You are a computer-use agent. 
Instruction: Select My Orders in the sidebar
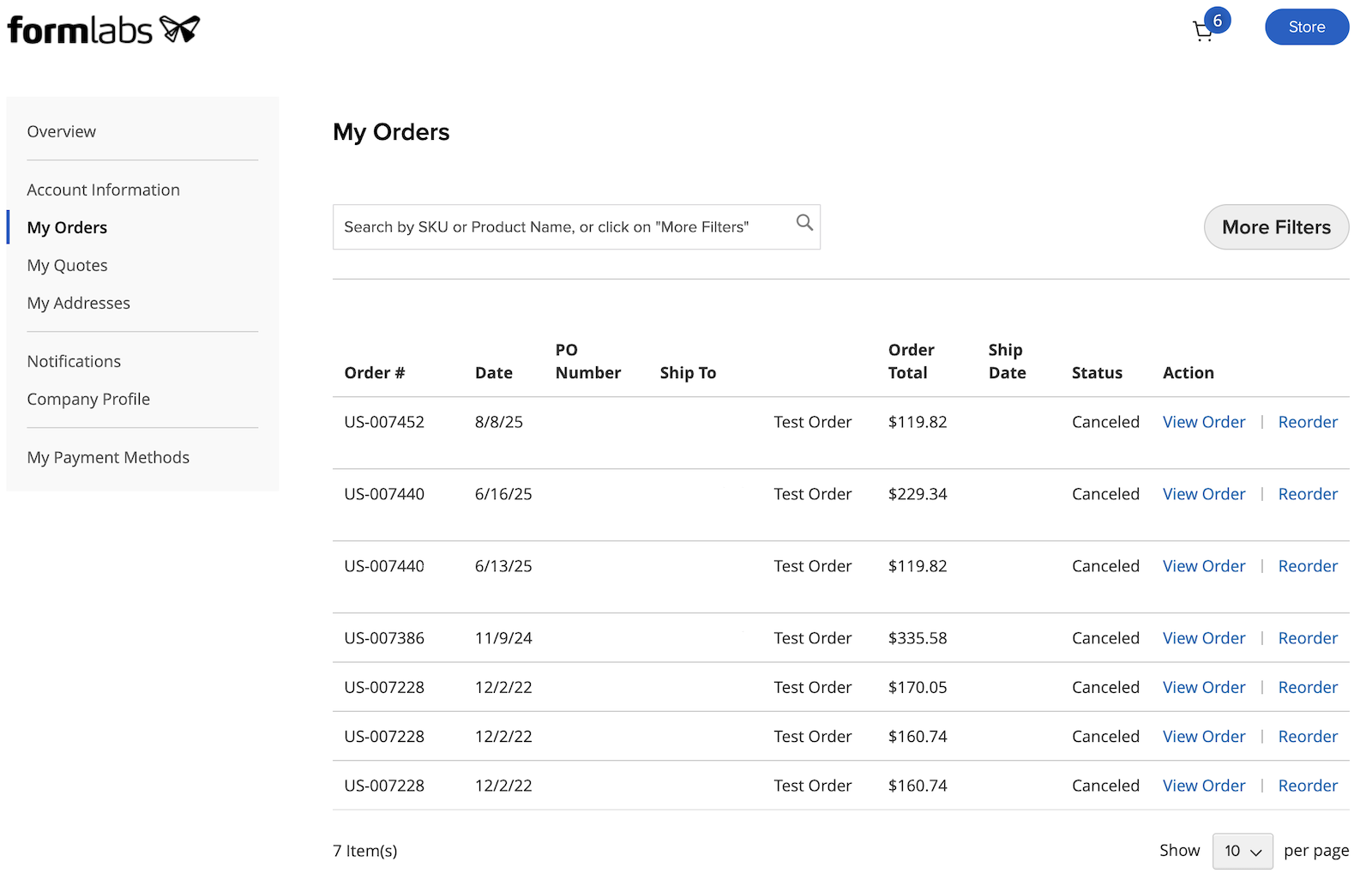[x=67, y=227]
